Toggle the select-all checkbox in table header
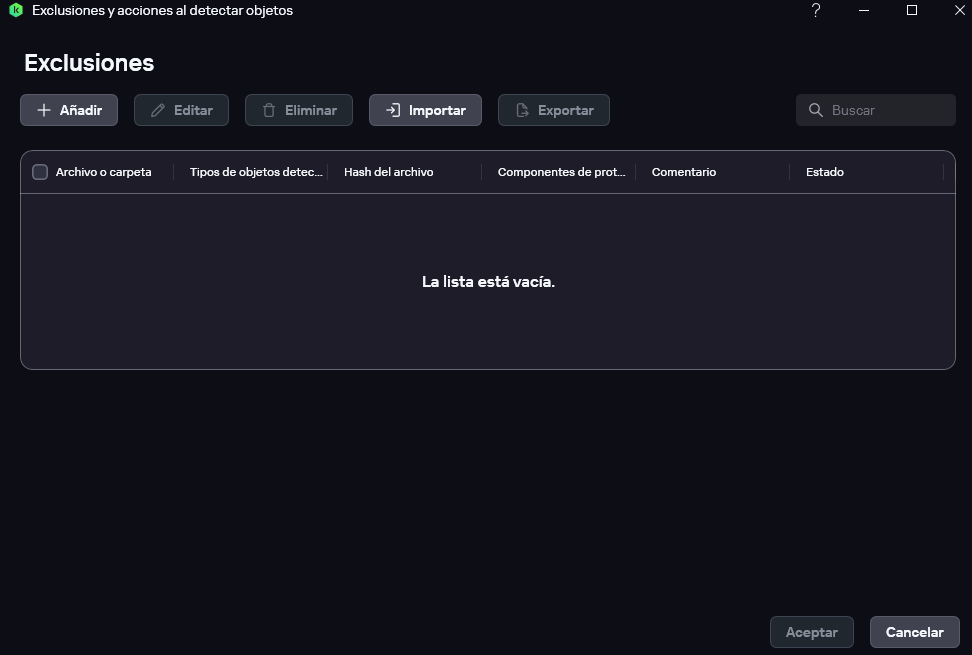Image resolution: width=972 pixels, height=655 pixels. click(x=40, y=172)
